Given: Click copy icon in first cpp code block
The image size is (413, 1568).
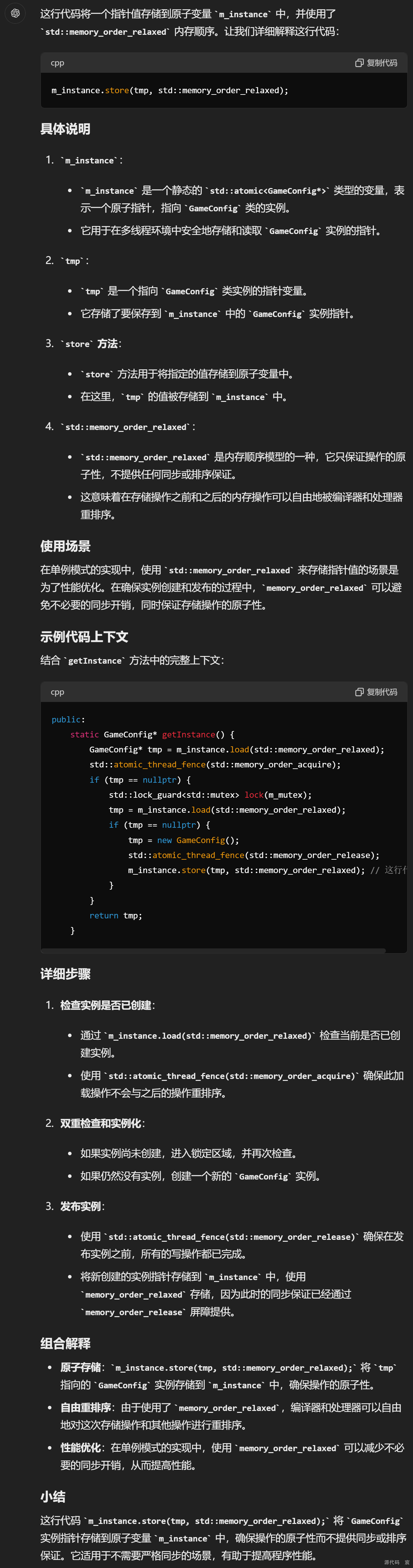Looking at the screenshot, I should click(x=359, y=63).
